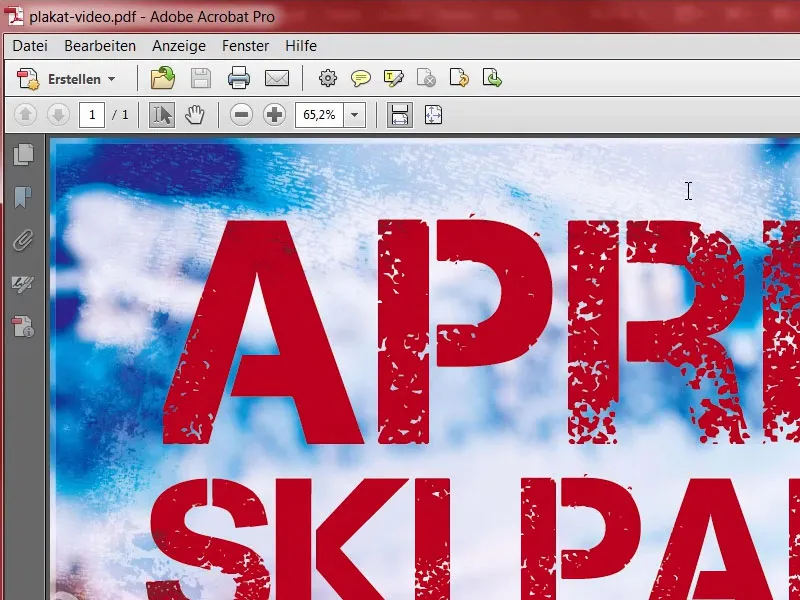The width and height of the screenshot is (800, 600).
Task: Click the page with green arrow icon
Action: 492,79
